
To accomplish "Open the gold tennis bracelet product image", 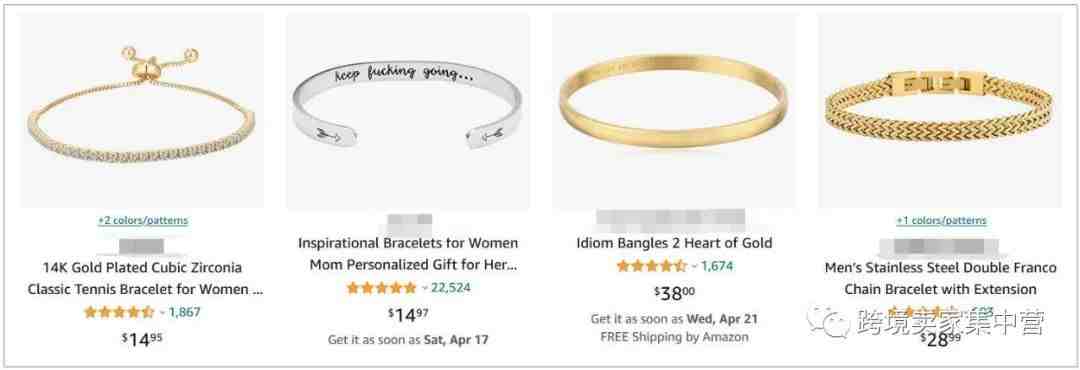I will (x=142, y=110).
